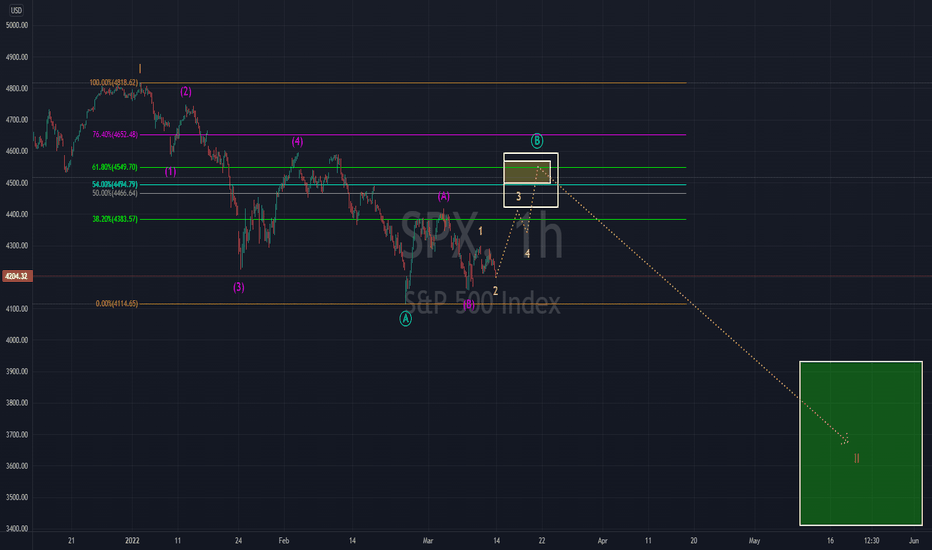The image size is (932, 550).
Task: Click the 3600.00 price scale value
Action: [x=17, y=466]
